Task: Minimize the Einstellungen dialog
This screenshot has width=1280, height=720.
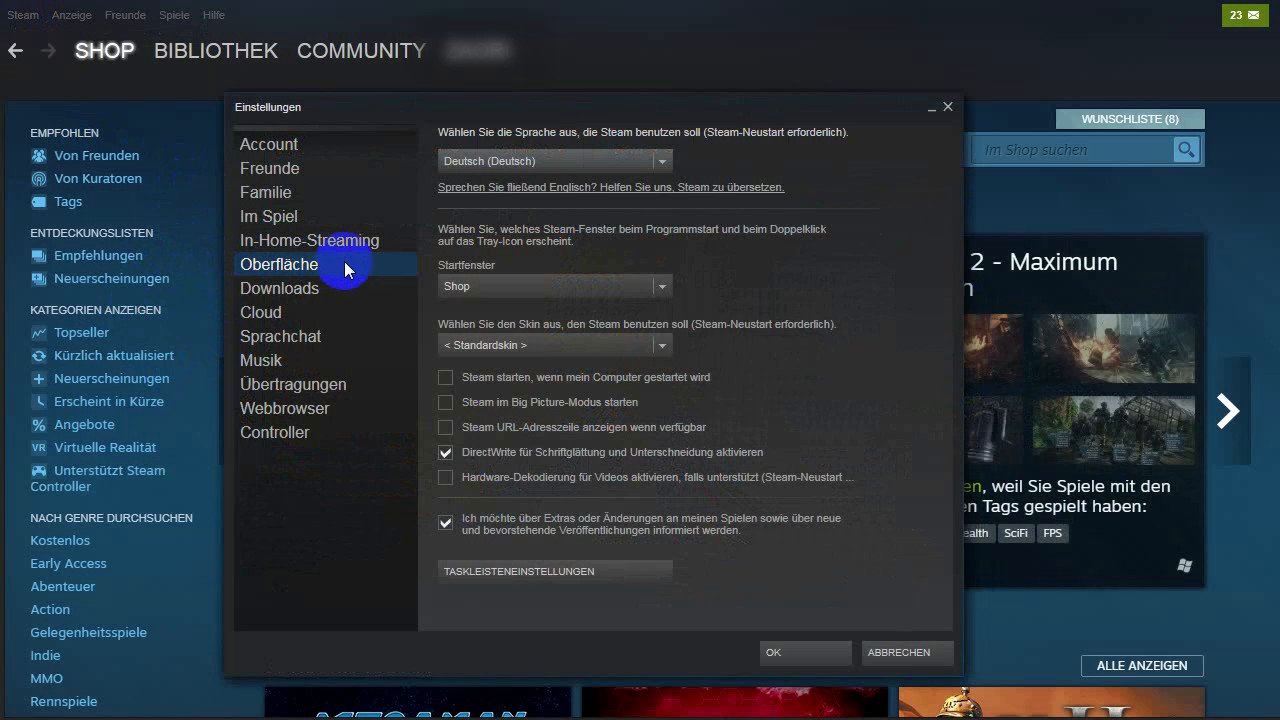Action: (x=932, y=107)
